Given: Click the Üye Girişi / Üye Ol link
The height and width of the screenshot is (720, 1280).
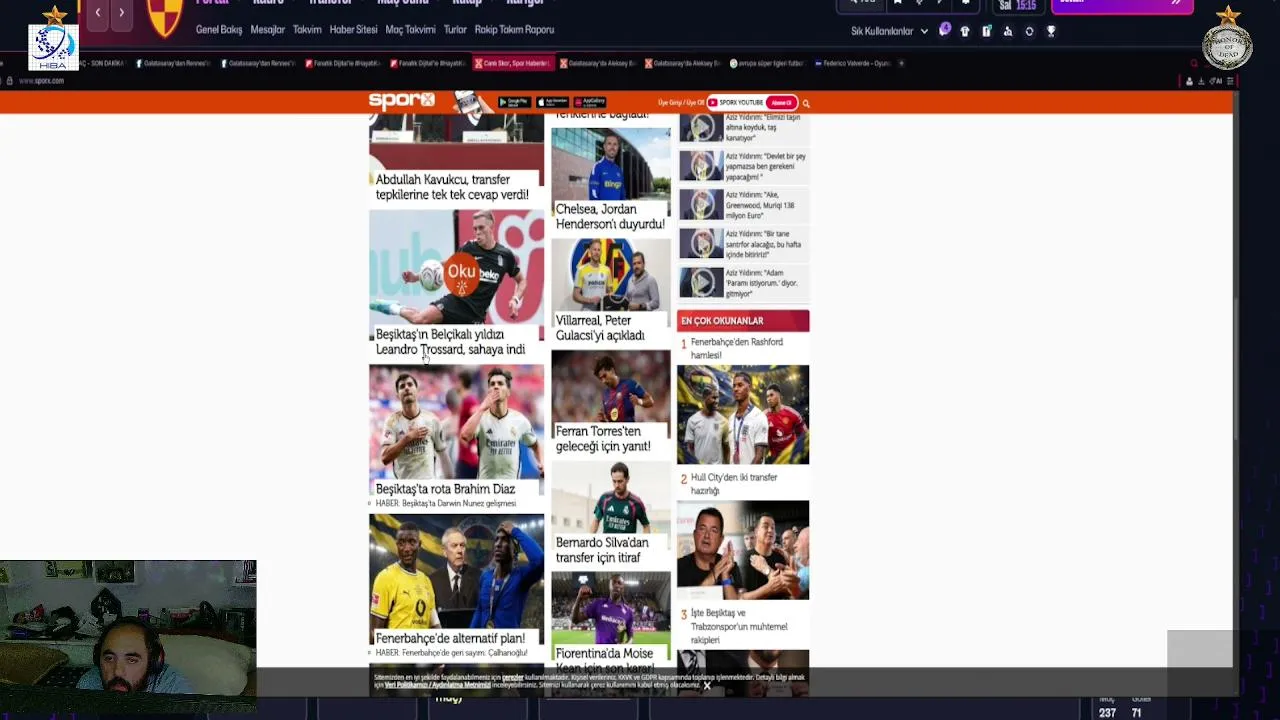Looking at the screenshot, I should (x=681, y=102).
